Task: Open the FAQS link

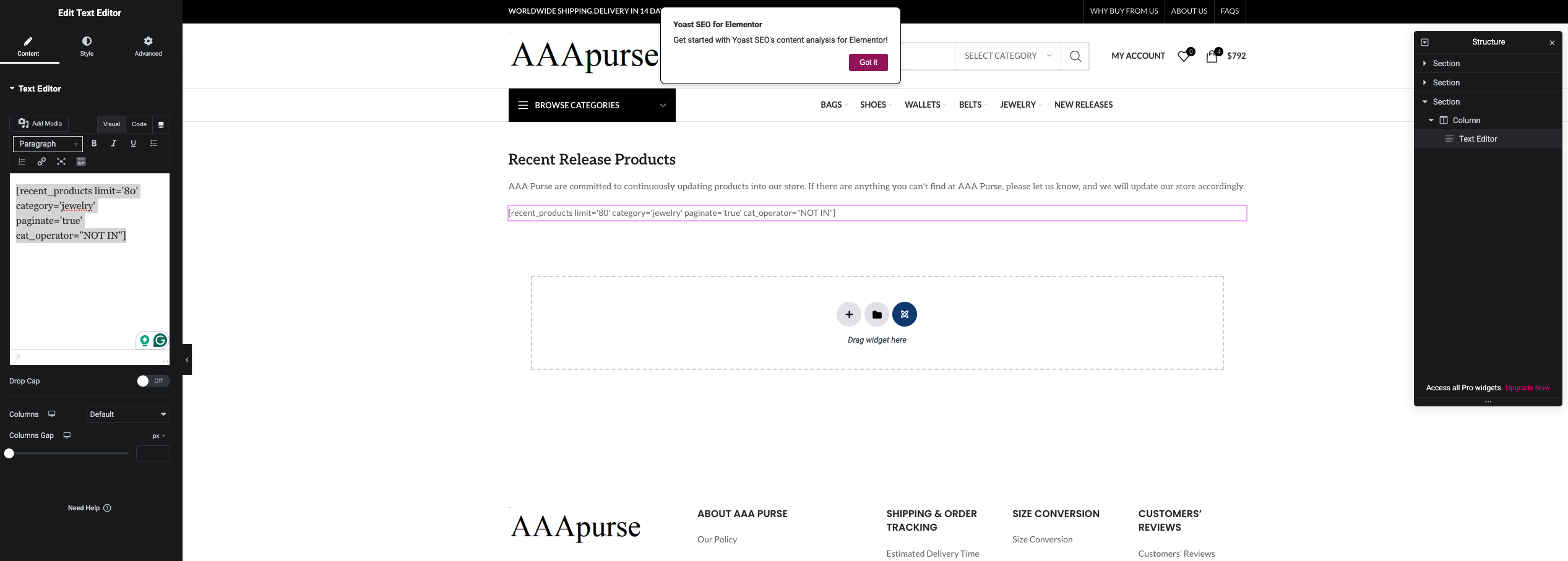Action: pyautogui.click(x=1230, y=11)
